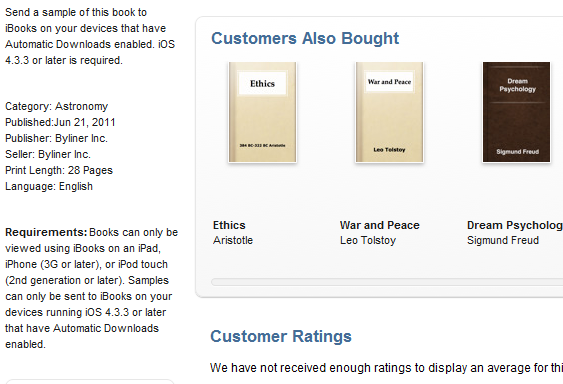Select the Sigmund Freud author link

click(x=503, y=240)
